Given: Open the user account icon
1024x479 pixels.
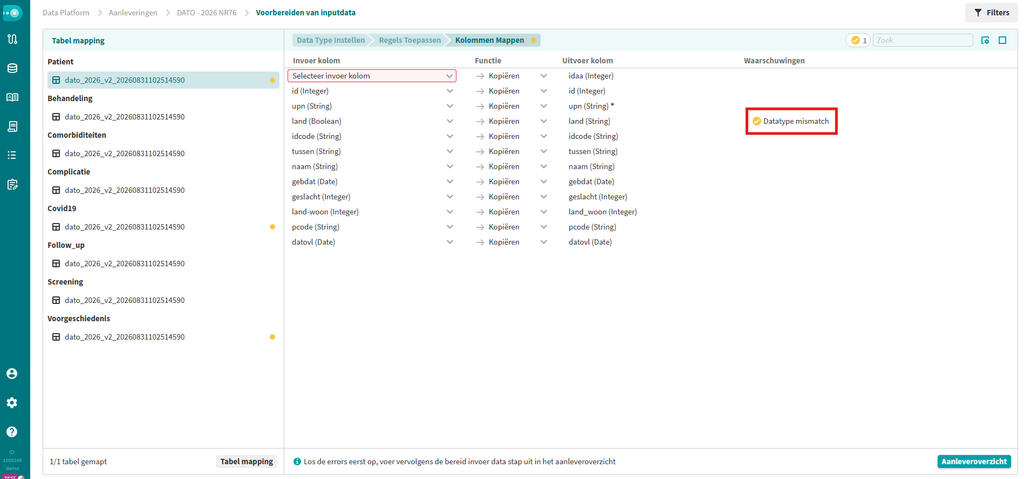Looking at the screenshot, I should coord(12,374).
